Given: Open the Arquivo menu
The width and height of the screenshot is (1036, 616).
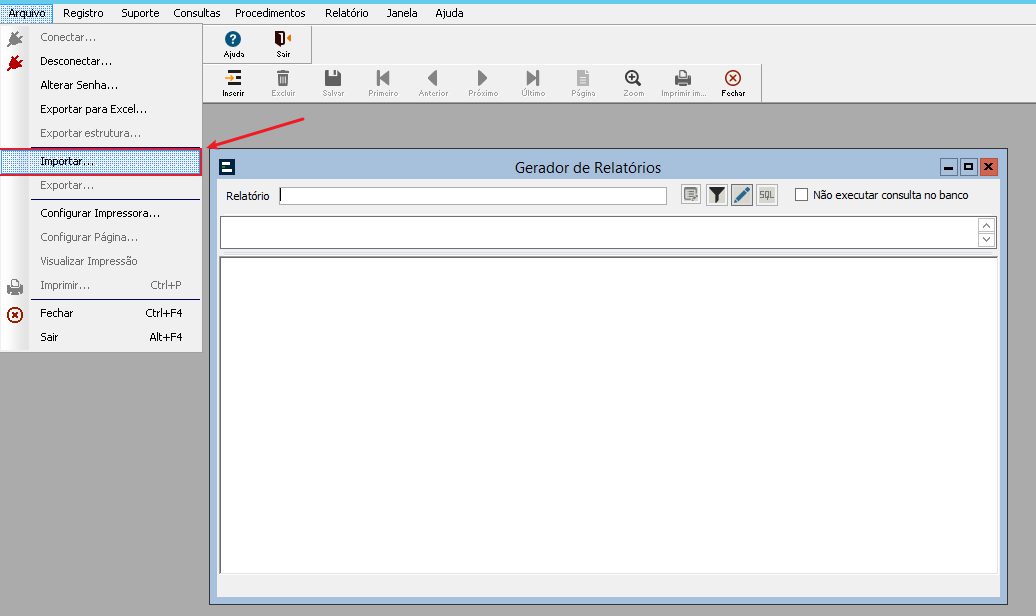Looking at the screenshot, I should tap(26, 13).
